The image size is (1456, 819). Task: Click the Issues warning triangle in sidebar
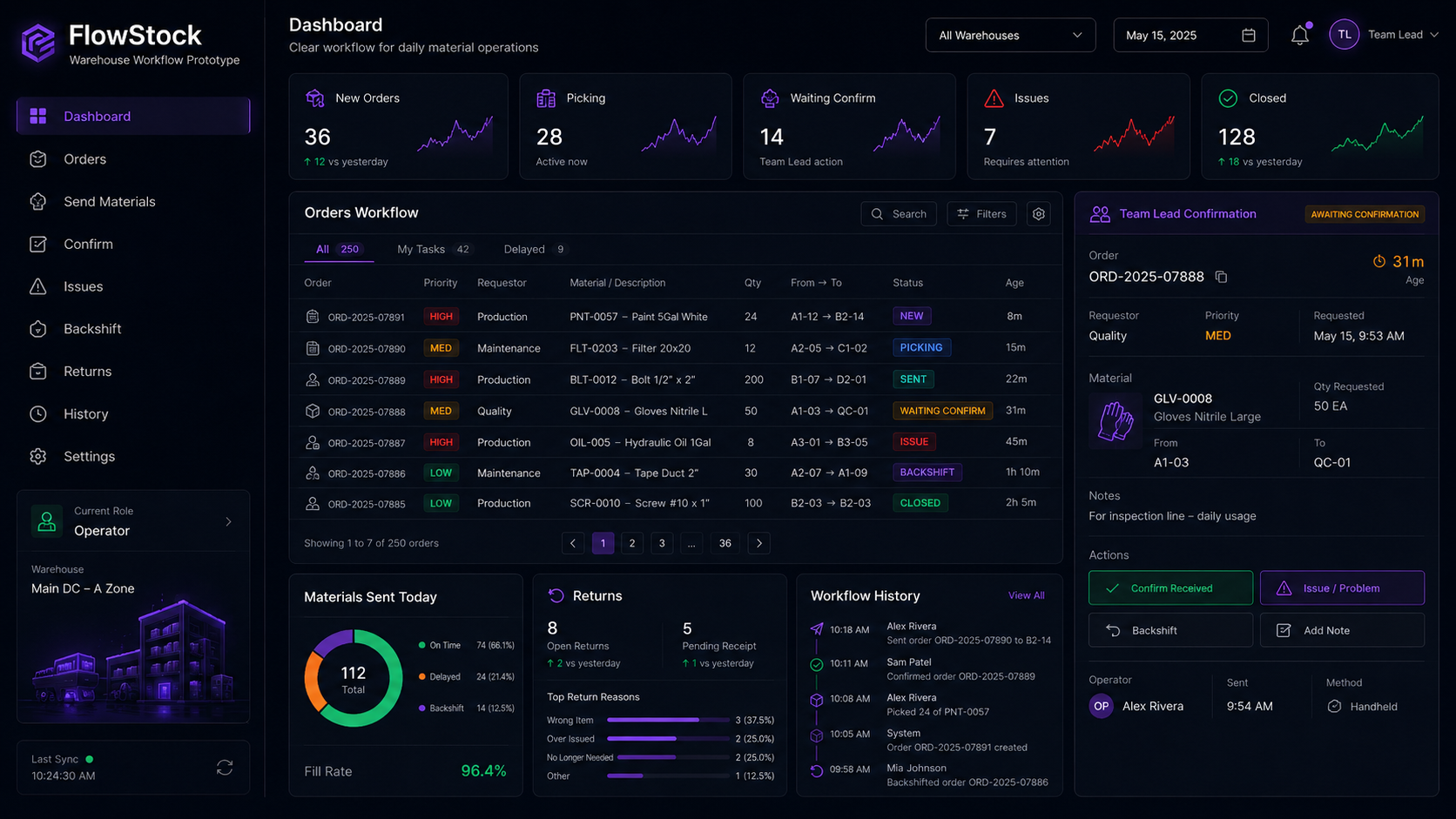click(x=38, y=286)
